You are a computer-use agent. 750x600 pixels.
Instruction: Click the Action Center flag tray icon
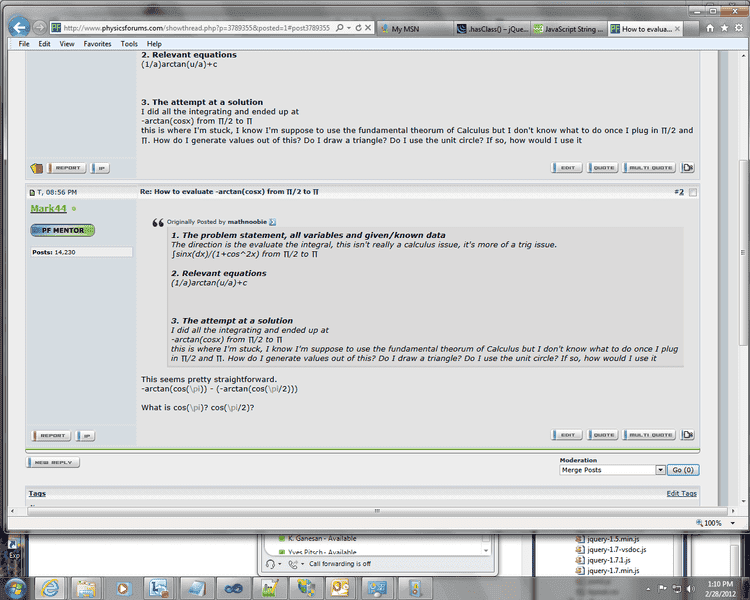(662, 588)
